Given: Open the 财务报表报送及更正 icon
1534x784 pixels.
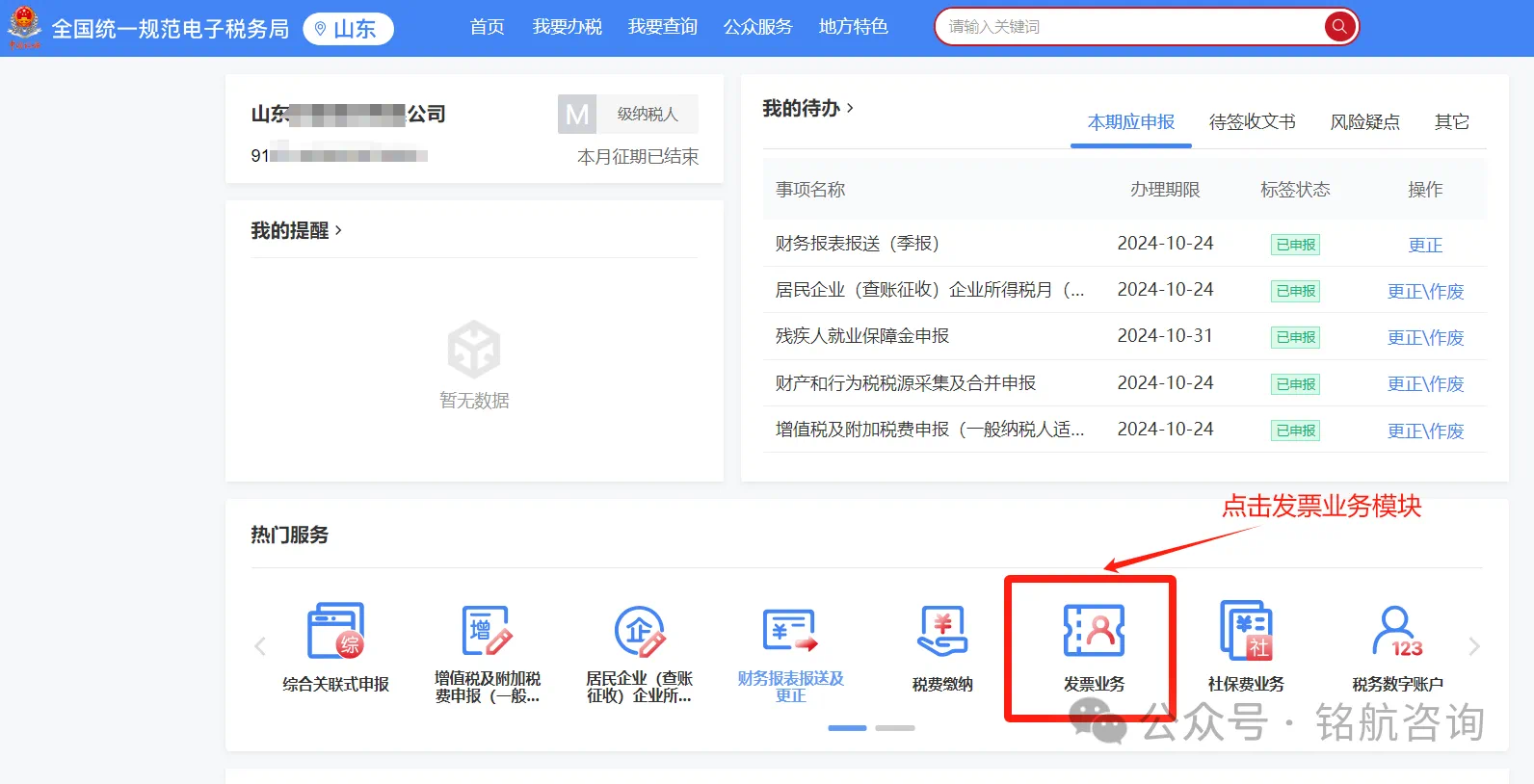Looking at the screenshot, I should tap(790, 632).
